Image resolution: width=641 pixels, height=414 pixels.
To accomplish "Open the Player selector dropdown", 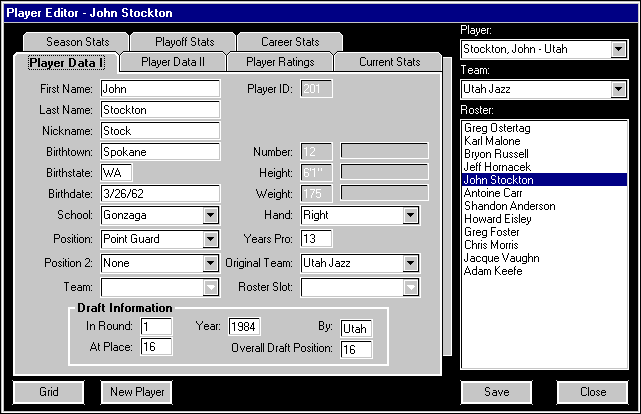I will pos(616,49).
